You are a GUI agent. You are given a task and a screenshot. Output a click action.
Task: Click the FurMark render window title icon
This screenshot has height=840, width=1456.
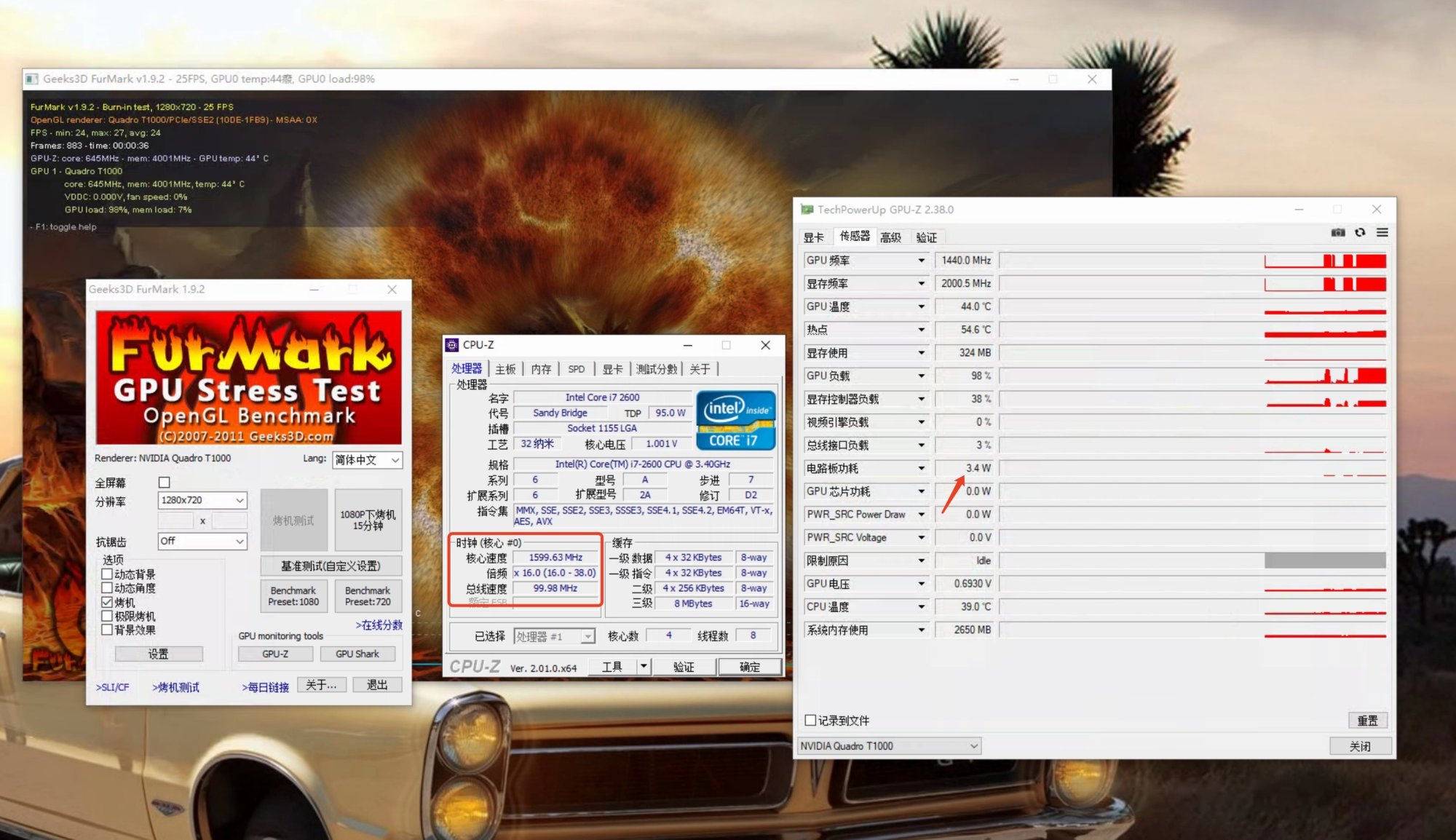click(32, 79)
